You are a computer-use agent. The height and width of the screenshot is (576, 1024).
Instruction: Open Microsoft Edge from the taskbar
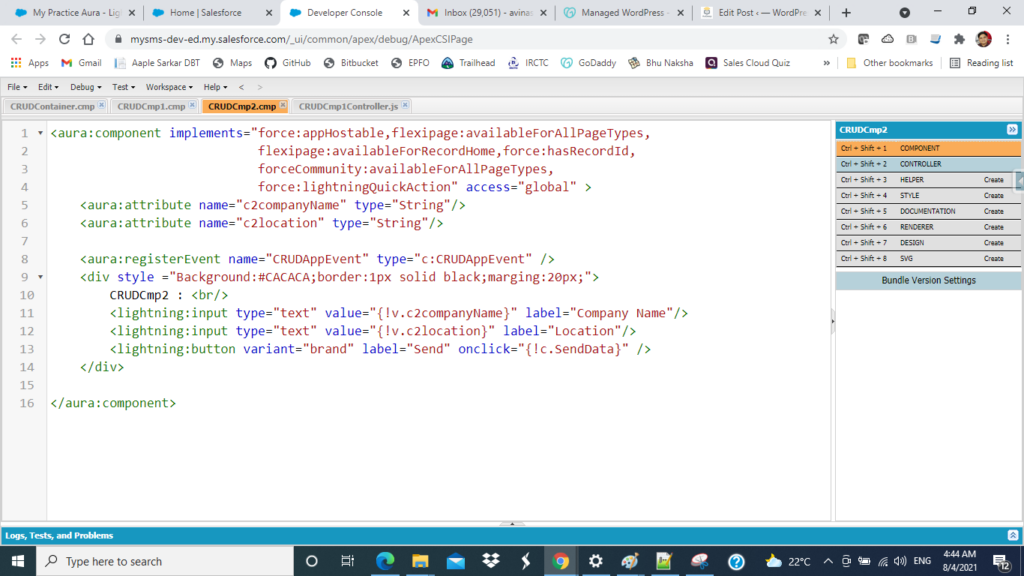(x=385, y=561)
